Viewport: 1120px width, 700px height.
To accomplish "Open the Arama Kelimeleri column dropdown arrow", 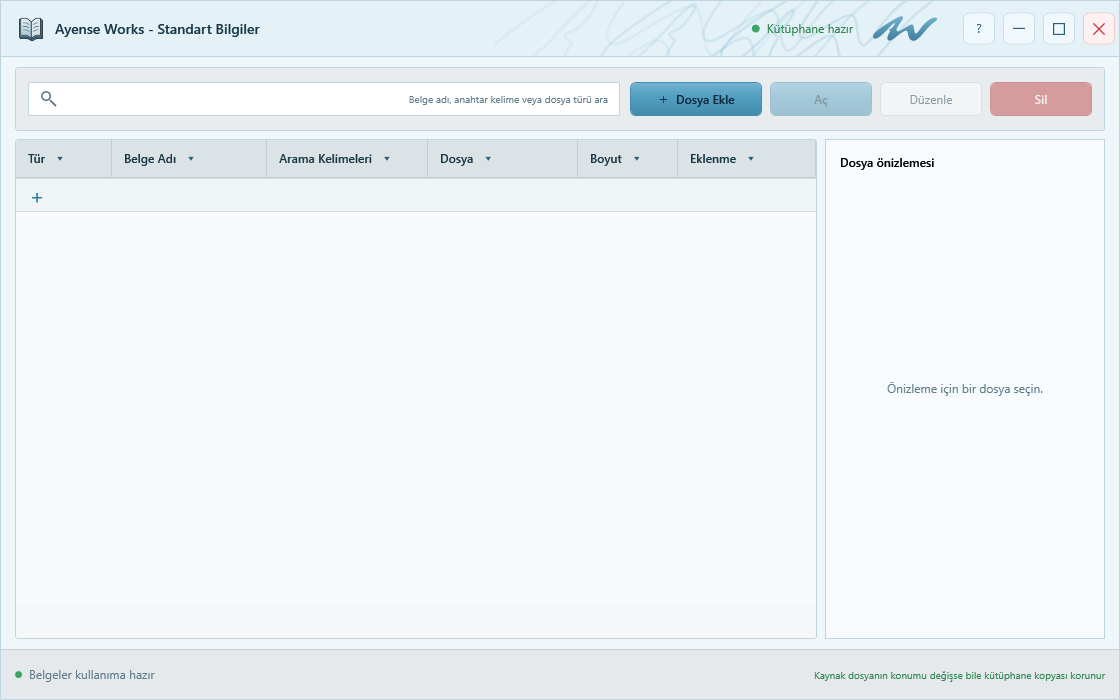I will coord(386,159).
